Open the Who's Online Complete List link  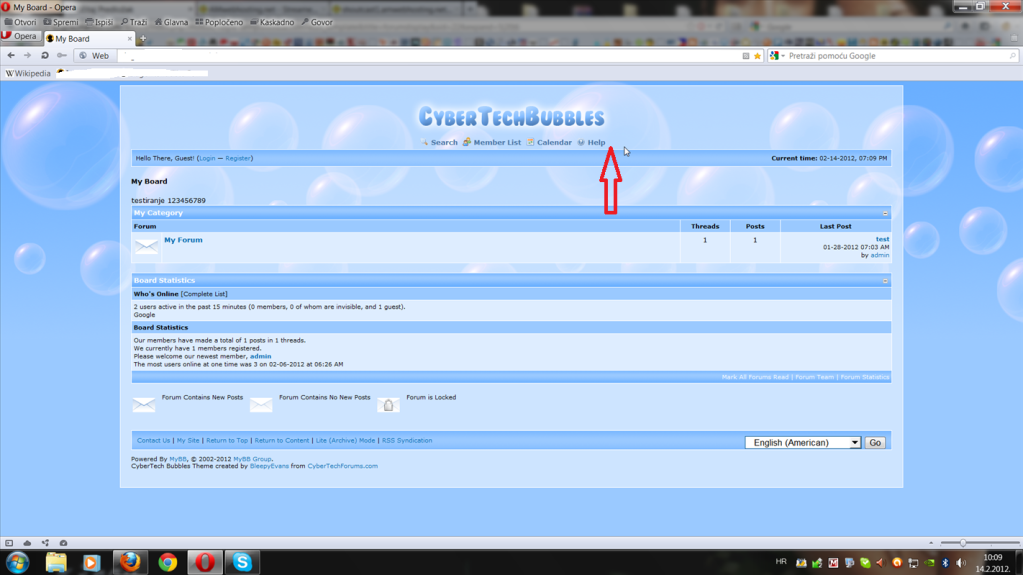[204, 294]
